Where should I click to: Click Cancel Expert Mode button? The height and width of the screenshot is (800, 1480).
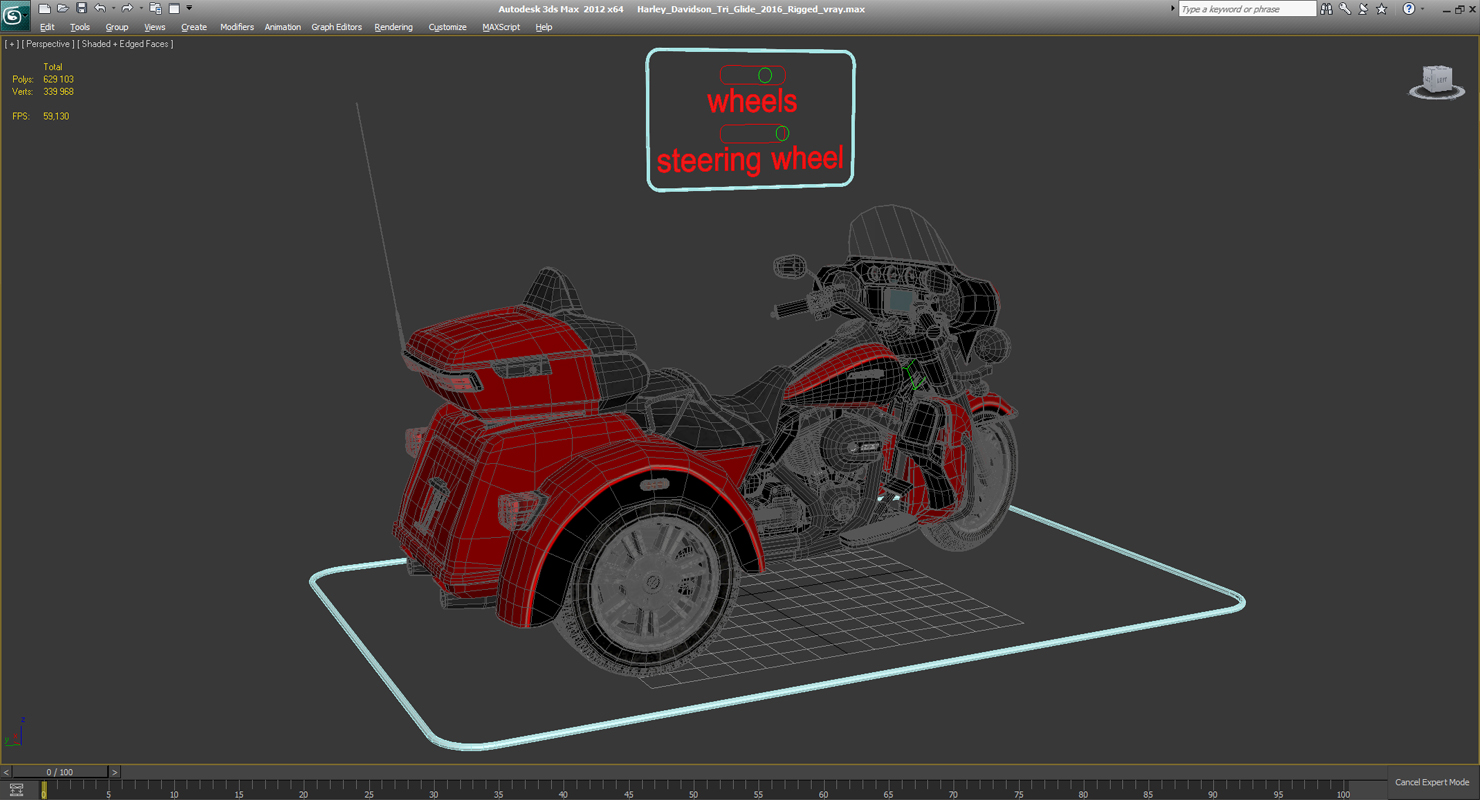click(x=1432, y=782)
